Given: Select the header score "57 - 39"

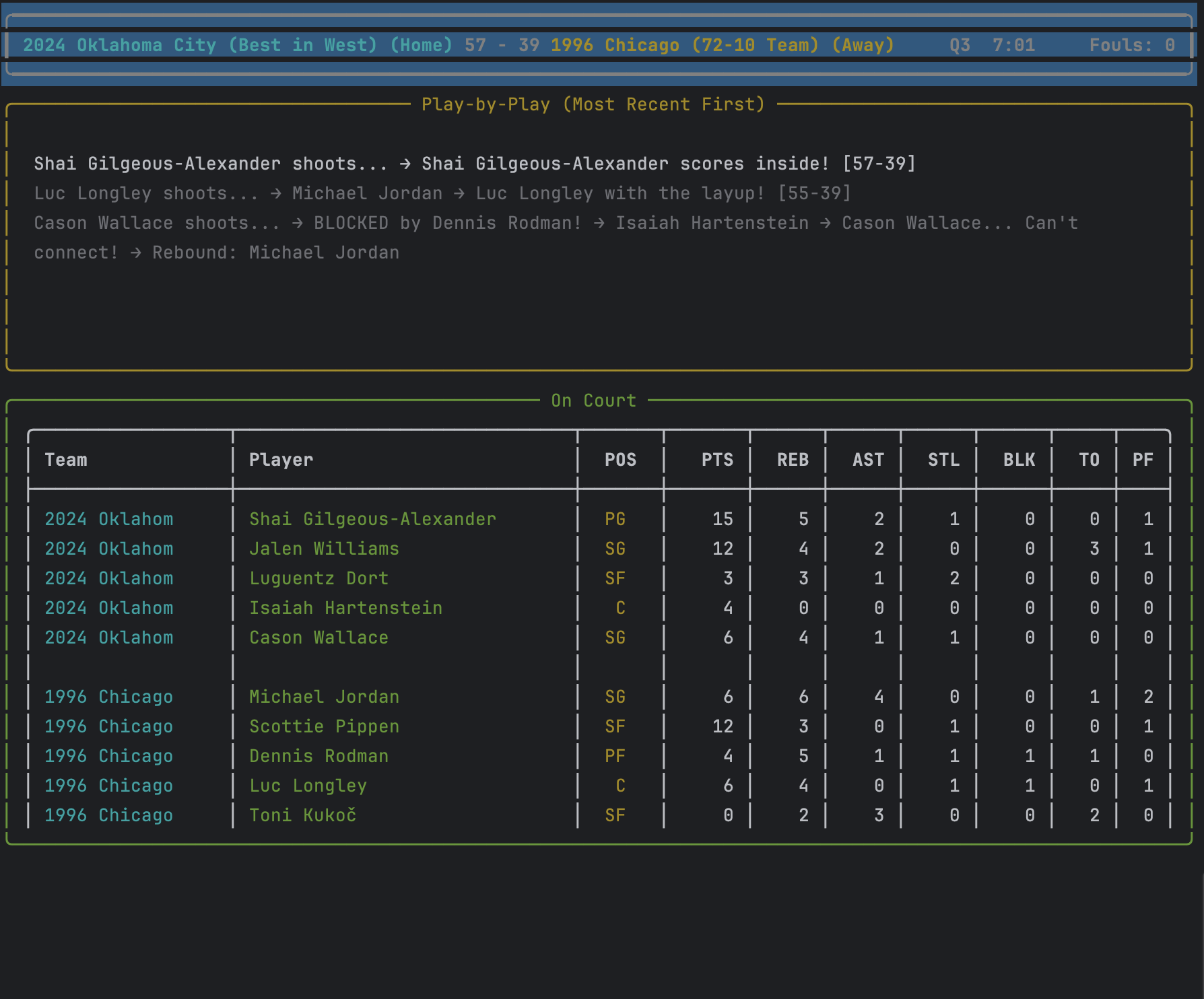Looking at the screenshot, I should [502, 45].
